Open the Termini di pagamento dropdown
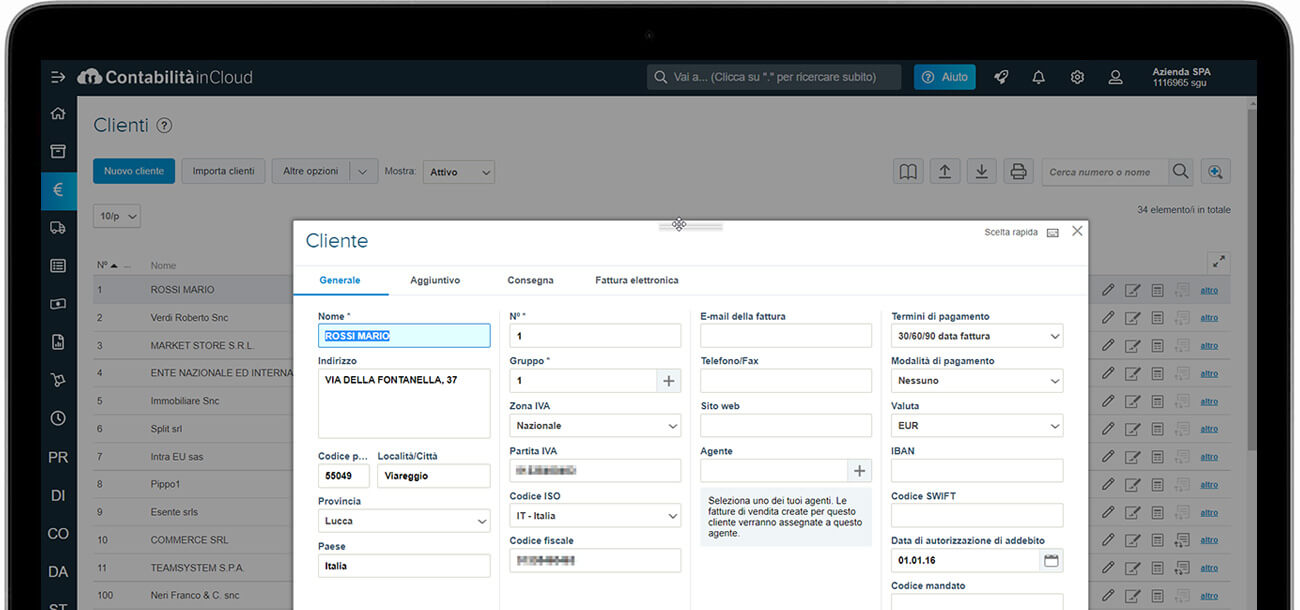The image size is (1300, 610). (x=977, y=336)
